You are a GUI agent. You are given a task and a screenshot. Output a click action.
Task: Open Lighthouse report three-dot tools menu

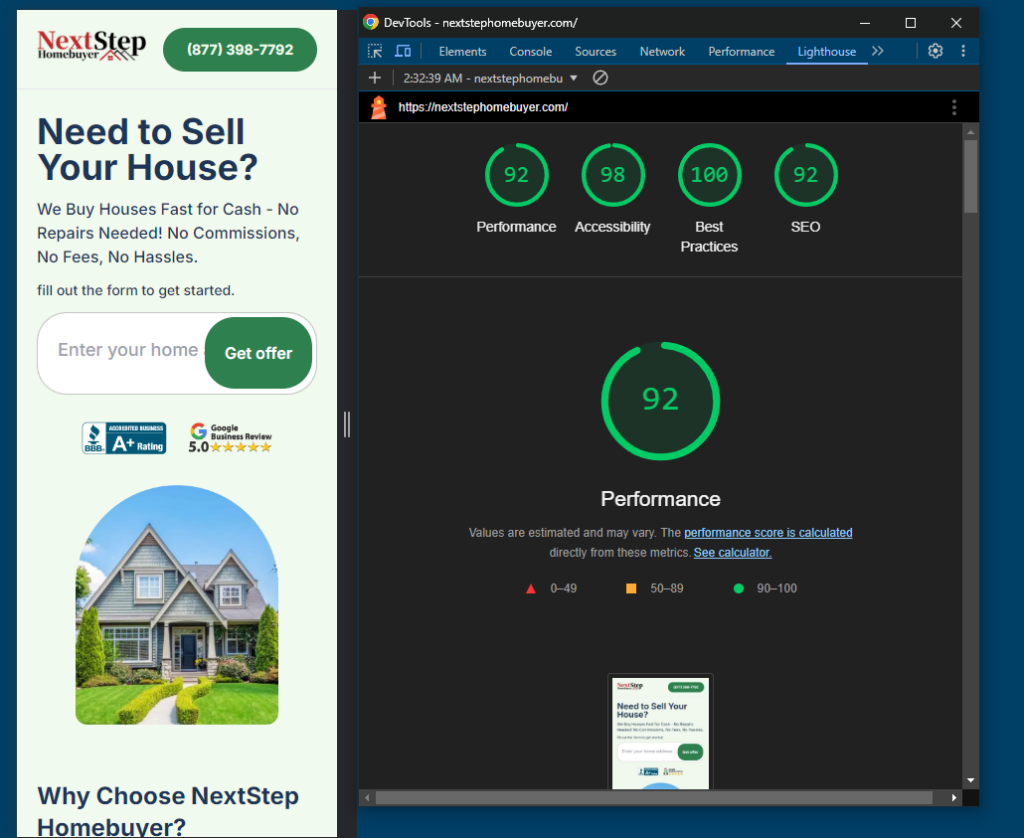954,107
